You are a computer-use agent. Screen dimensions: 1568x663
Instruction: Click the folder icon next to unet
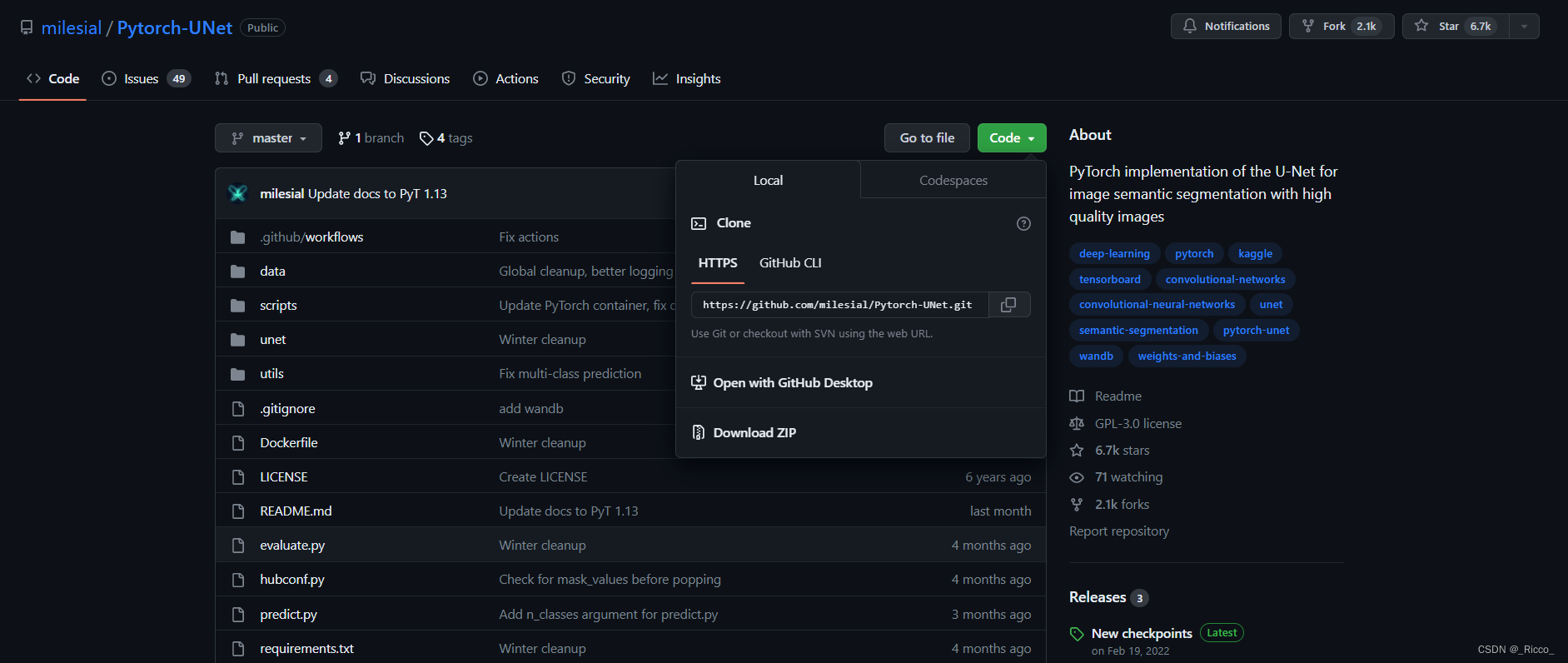[x=237, y=340]
